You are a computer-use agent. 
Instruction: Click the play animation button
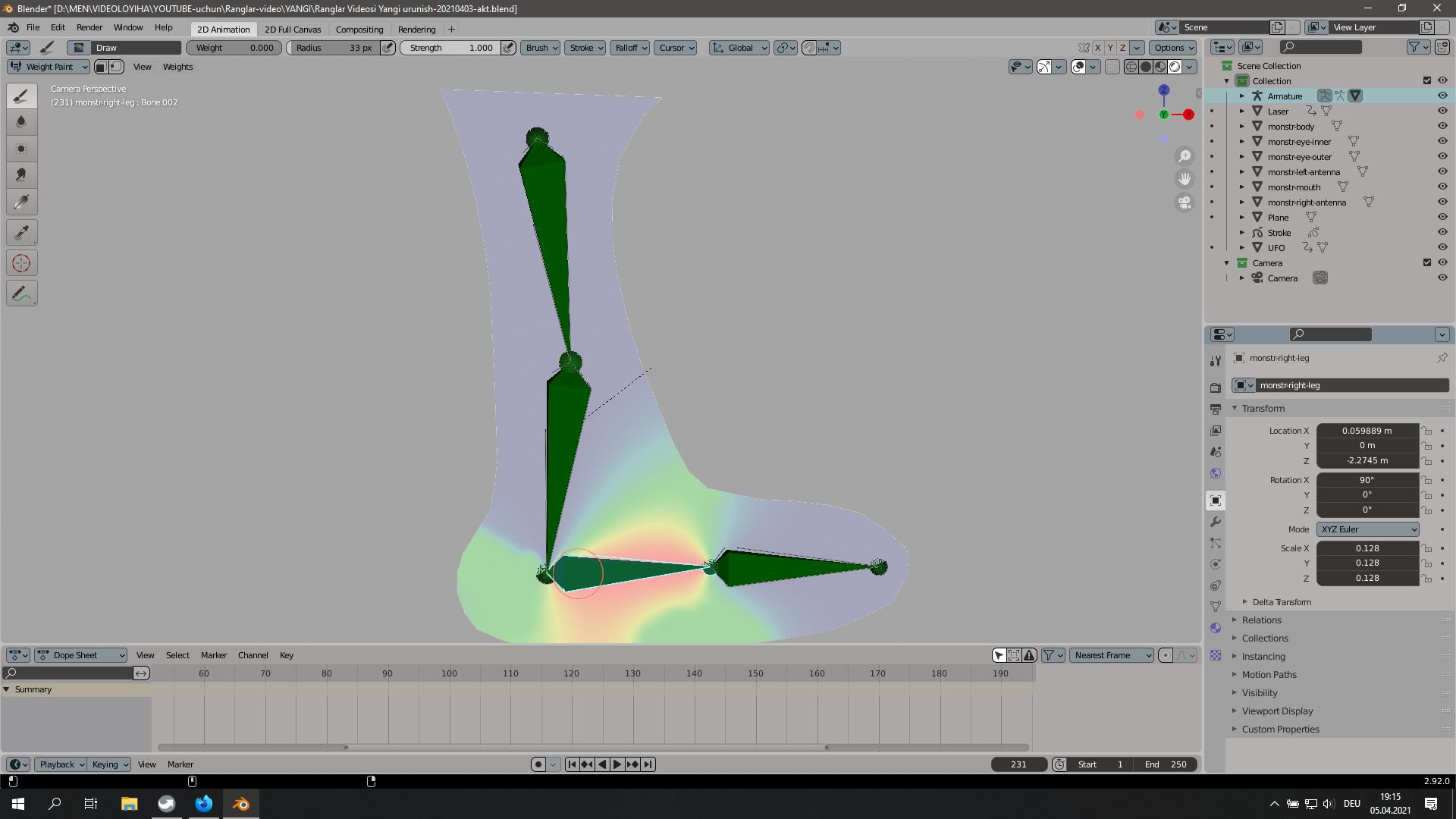(615, 764)
